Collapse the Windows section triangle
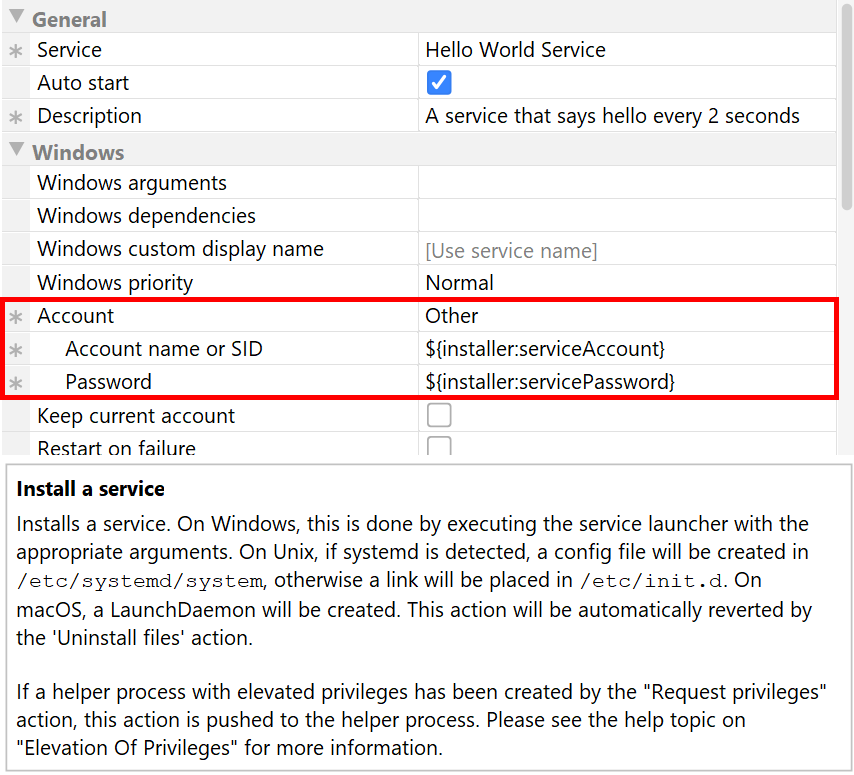Screen dimensions: 854x775 pyautogui.click(x=17, y=151)
